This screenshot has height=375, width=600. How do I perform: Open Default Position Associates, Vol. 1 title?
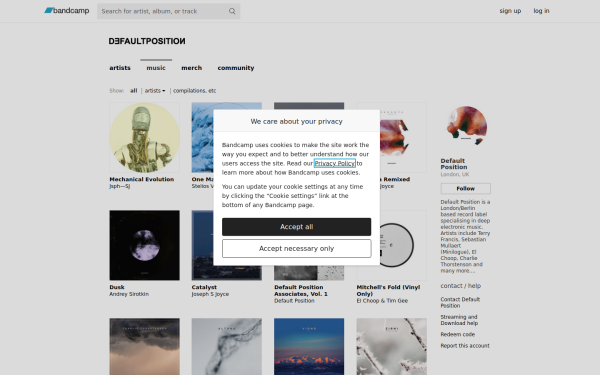[x=301, y=290]
